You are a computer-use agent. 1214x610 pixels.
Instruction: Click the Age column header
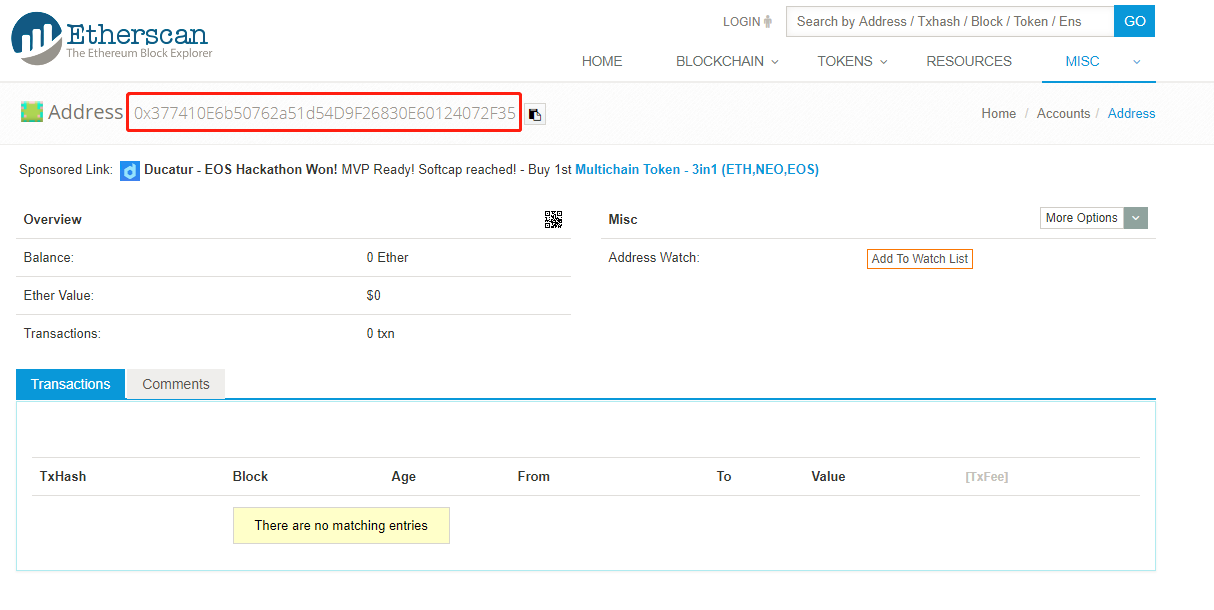[x=403, y=477]
